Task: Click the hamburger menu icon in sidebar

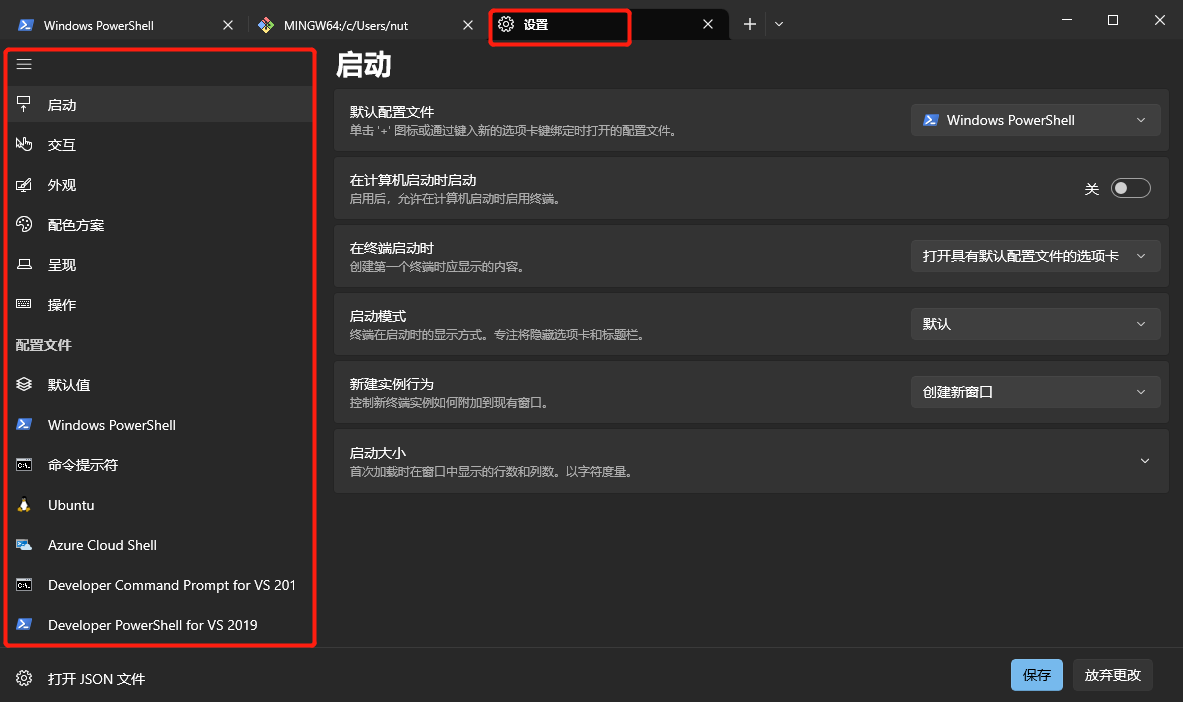Action: click(24, 64)
